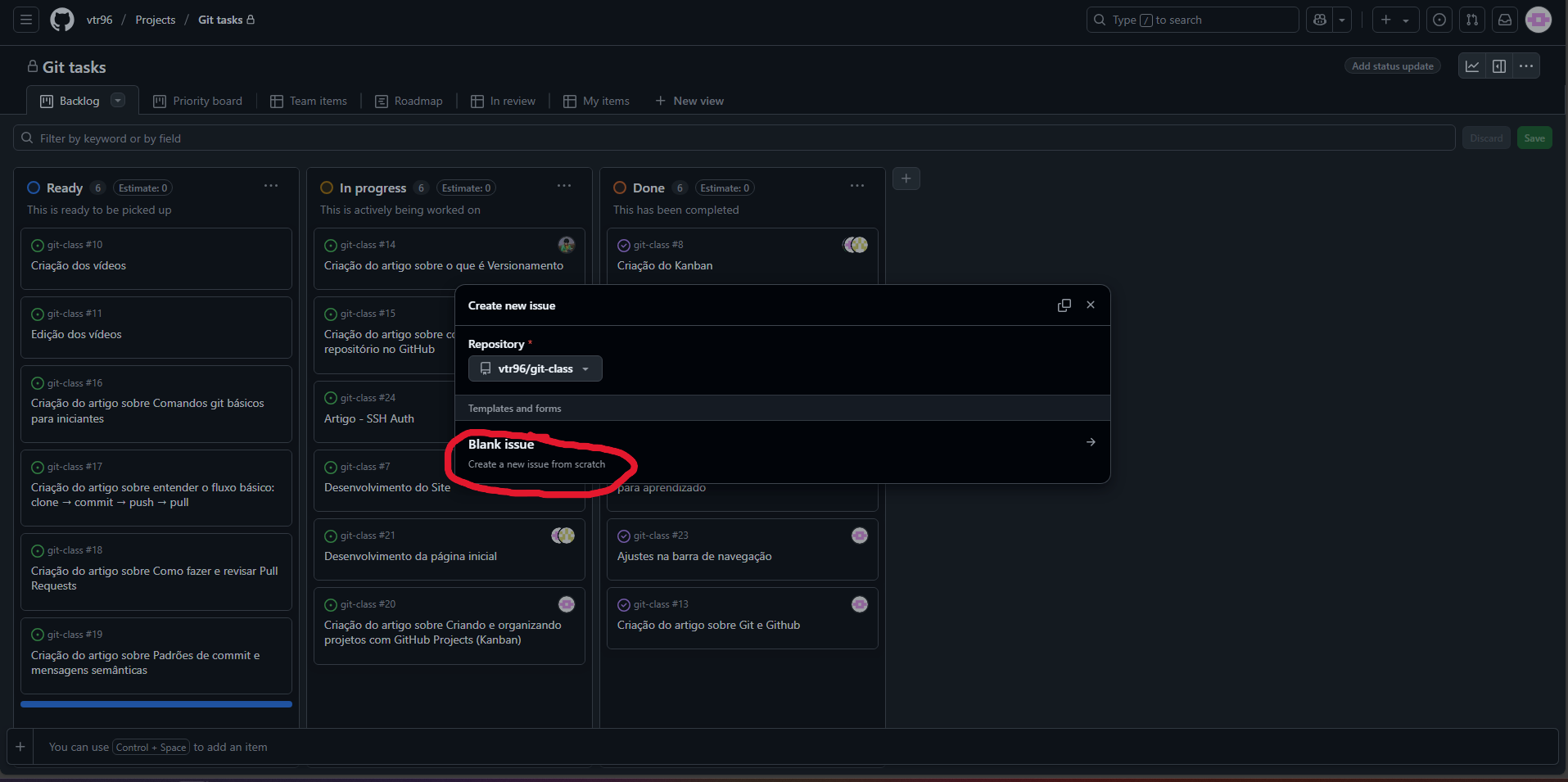
Task: Open Pull requests icon in header
Action: 1472,20
